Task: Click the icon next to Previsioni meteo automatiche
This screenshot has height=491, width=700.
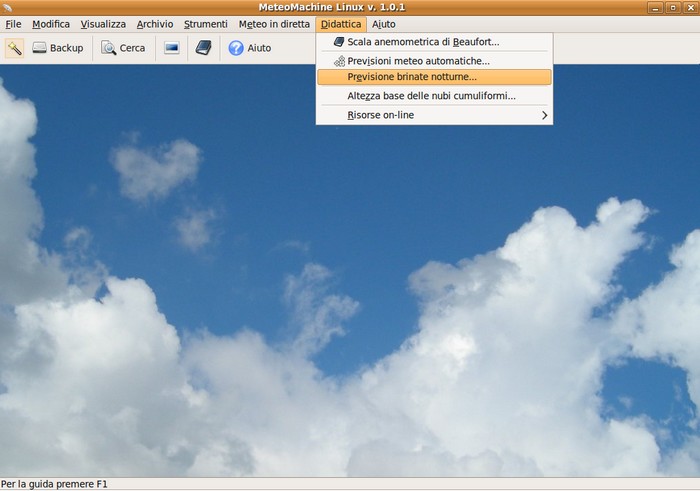Action: 339,61
